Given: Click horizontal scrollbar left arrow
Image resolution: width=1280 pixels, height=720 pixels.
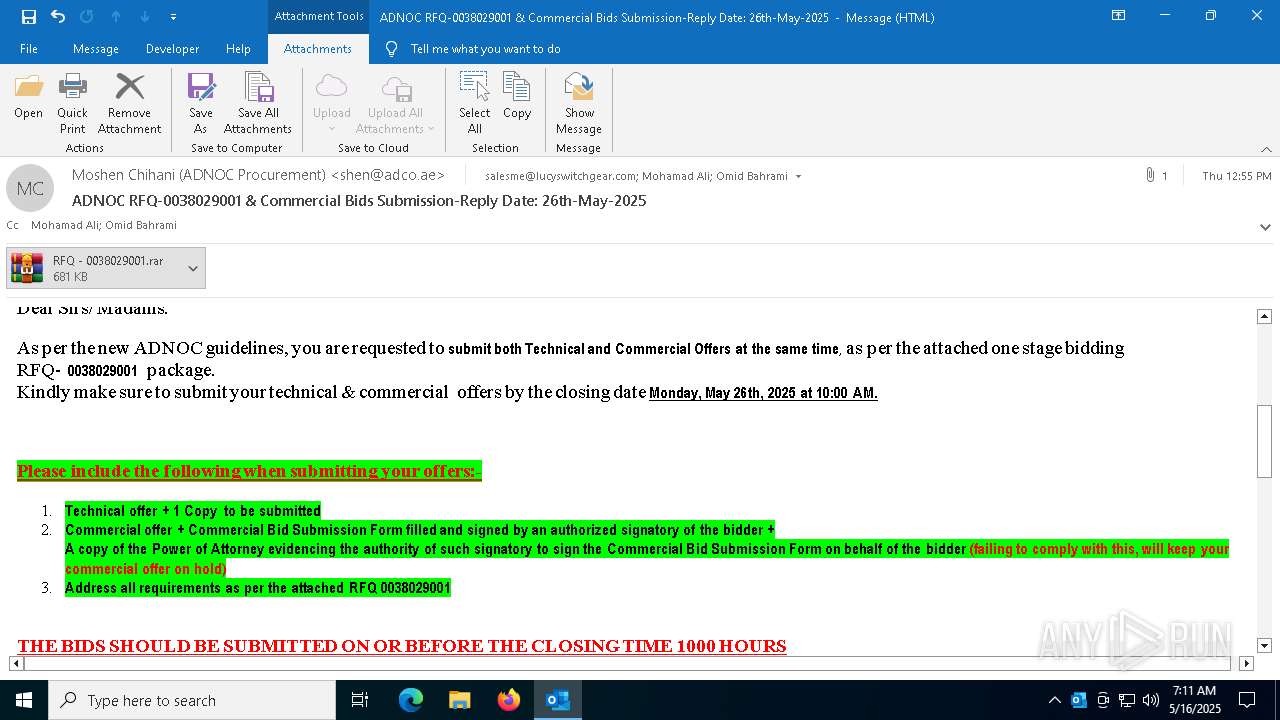Looking at the screenshot, I should pyautogui.click(x=16, y=663).
